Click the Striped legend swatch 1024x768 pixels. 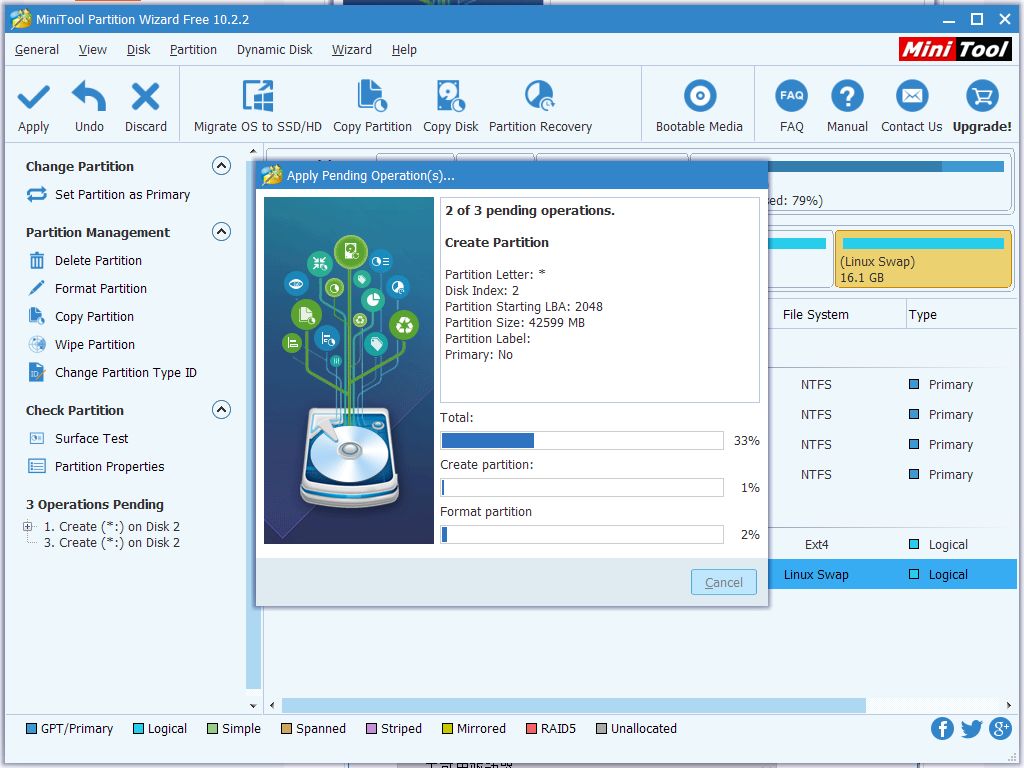point(372,729)
